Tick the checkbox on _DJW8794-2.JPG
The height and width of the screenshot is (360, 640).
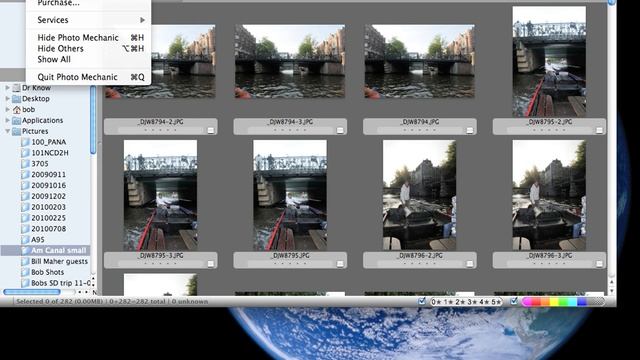(x=211, y=131)
